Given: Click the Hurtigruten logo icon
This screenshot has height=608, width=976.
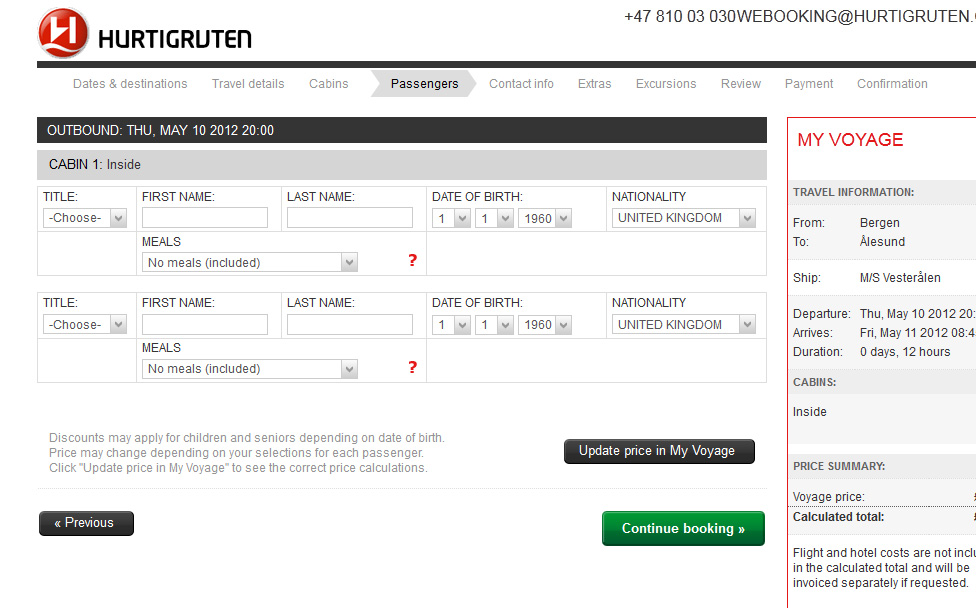Looking at the screenshot, I should tap(63, 33).
